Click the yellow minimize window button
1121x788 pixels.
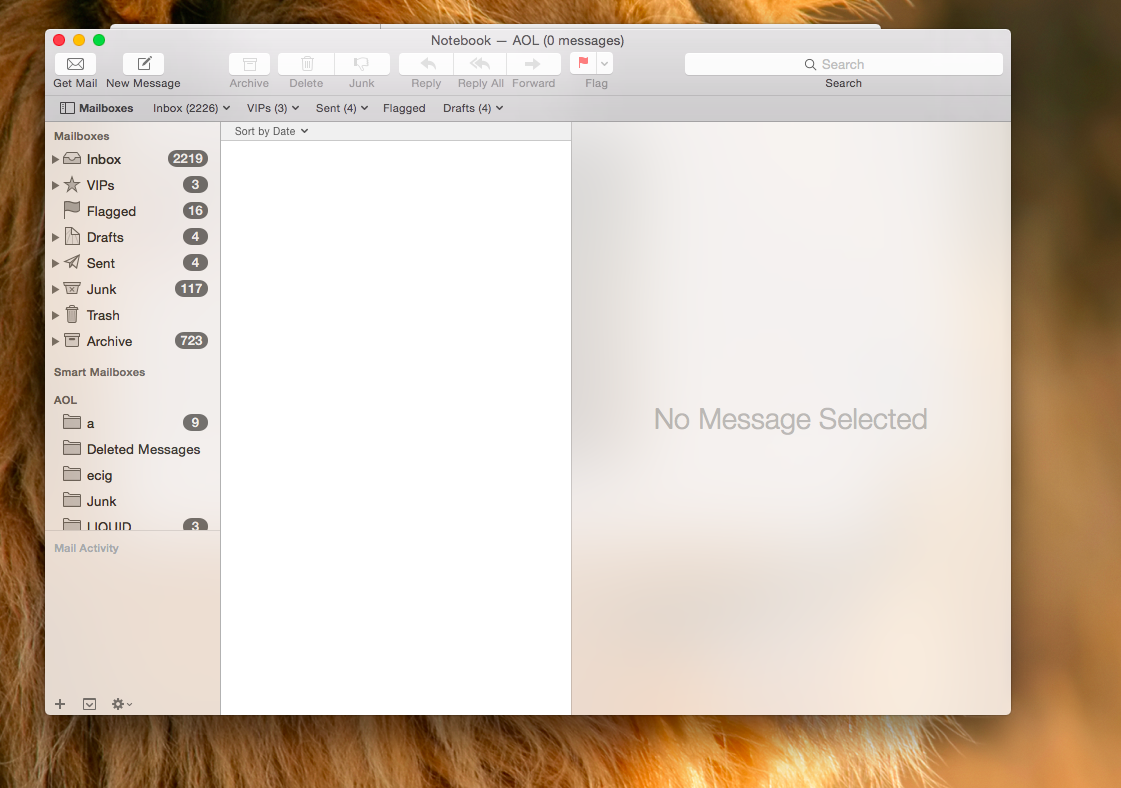pyautogui.click(x=79, y=40)
